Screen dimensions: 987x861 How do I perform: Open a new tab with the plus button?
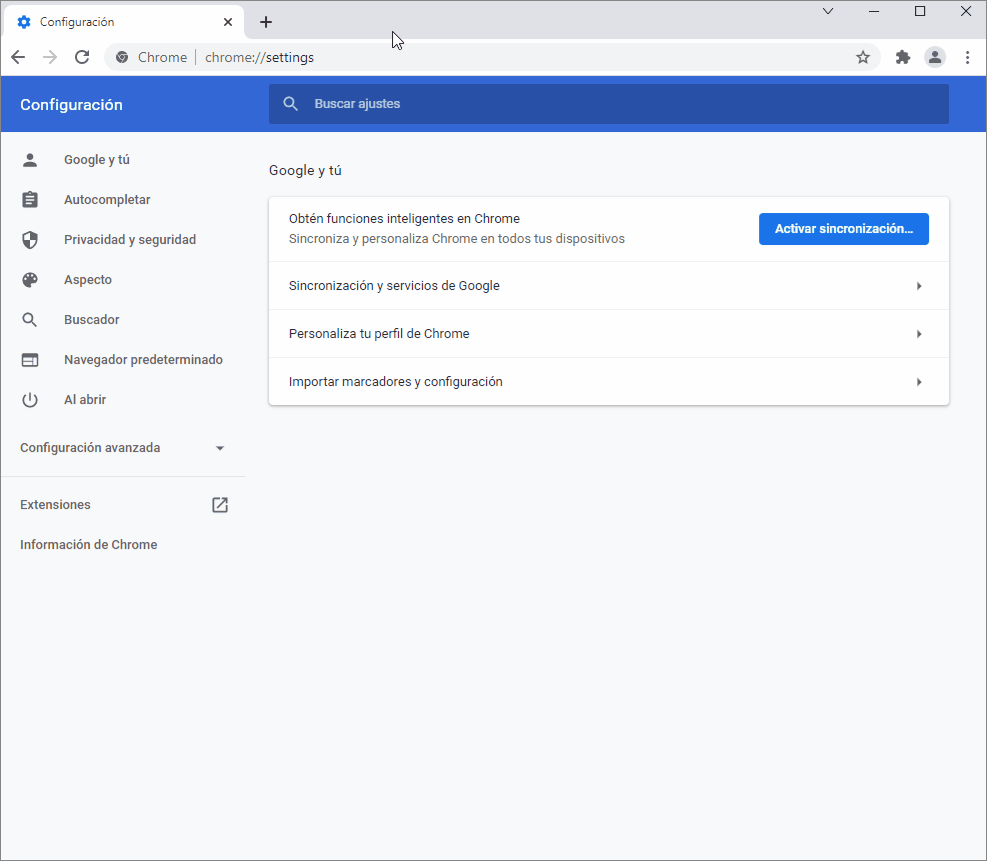click(x=266, y=22)
